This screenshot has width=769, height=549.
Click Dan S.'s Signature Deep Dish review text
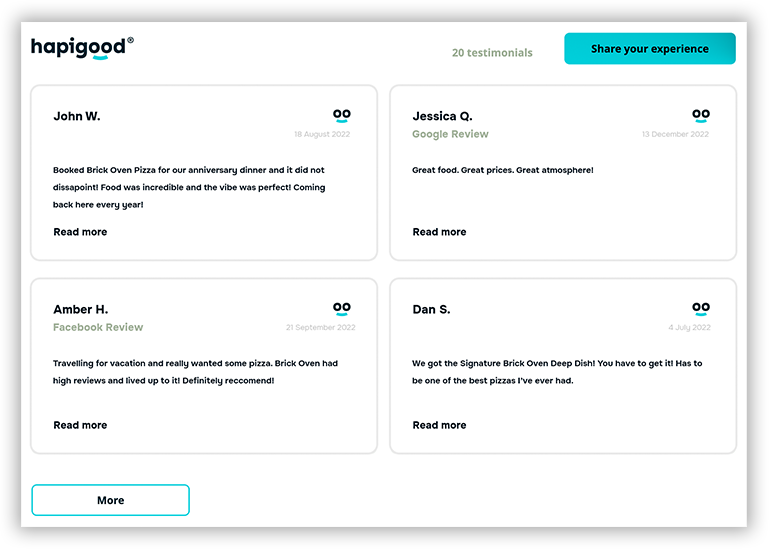[x=557, y=372]
